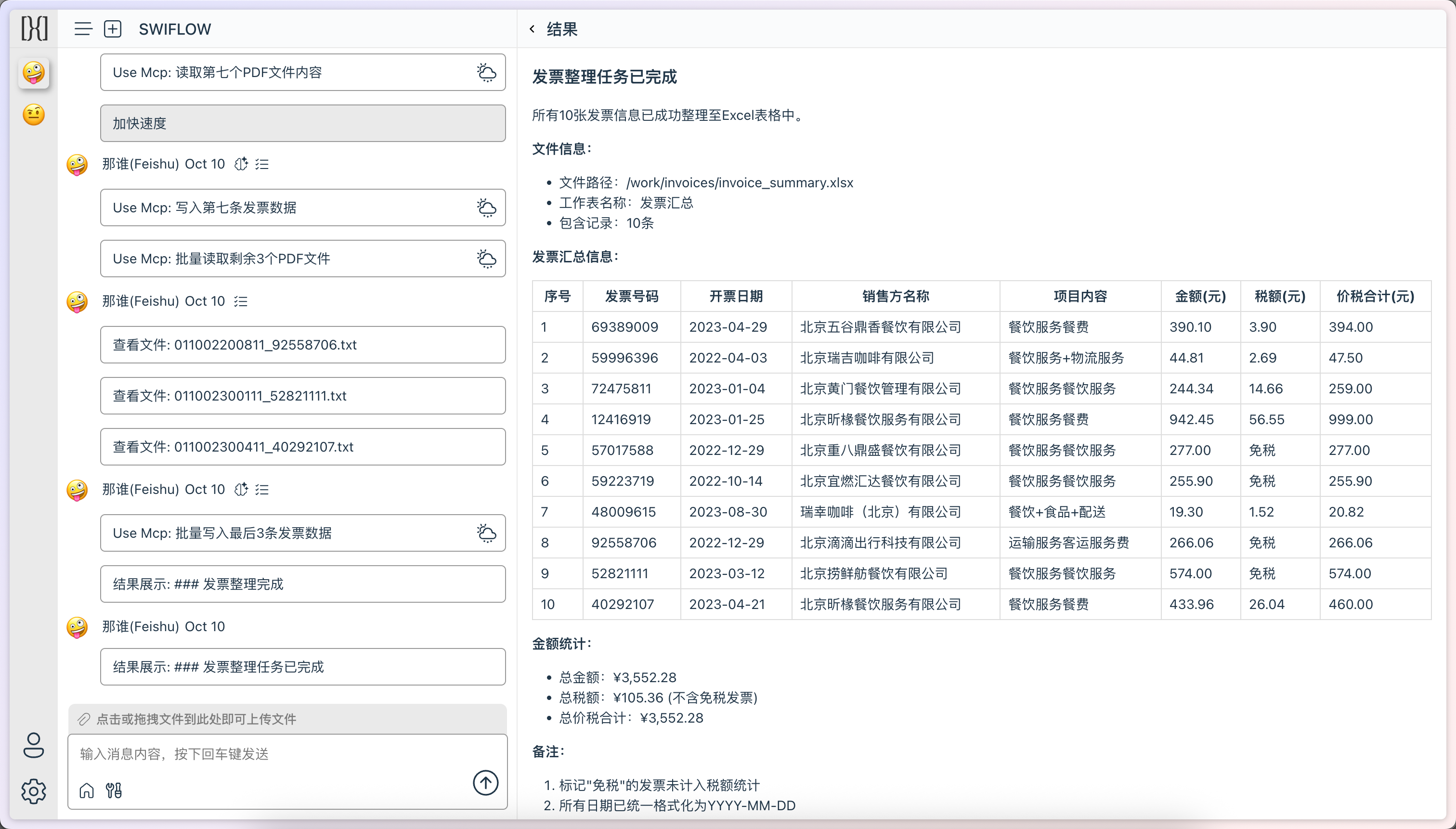The height and width of the screenshot is (829, 1456).
Task: Open the user profile icon
Action: (34, 745)
